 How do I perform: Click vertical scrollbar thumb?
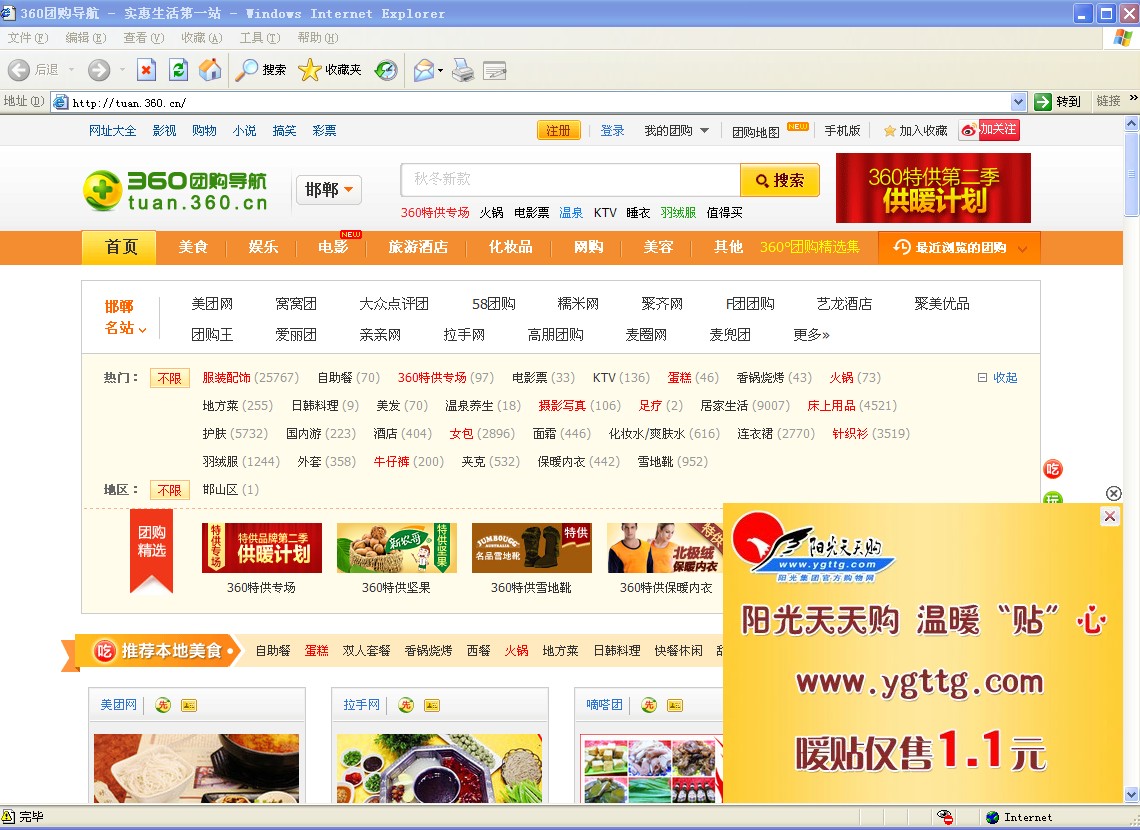tap(1131, 174)
